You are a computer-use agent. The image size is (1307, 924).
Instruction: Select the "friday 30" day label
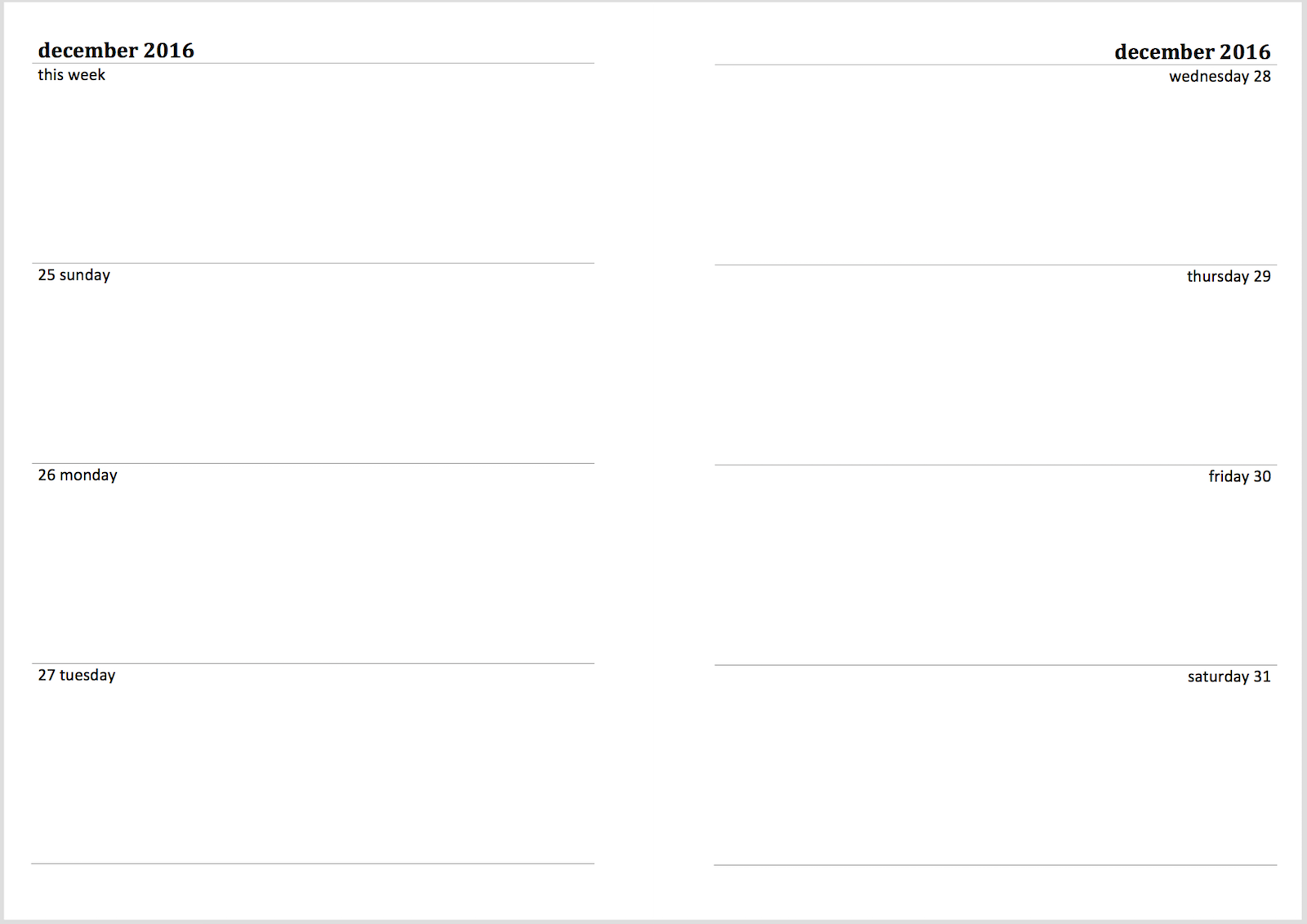(1239, 477)
